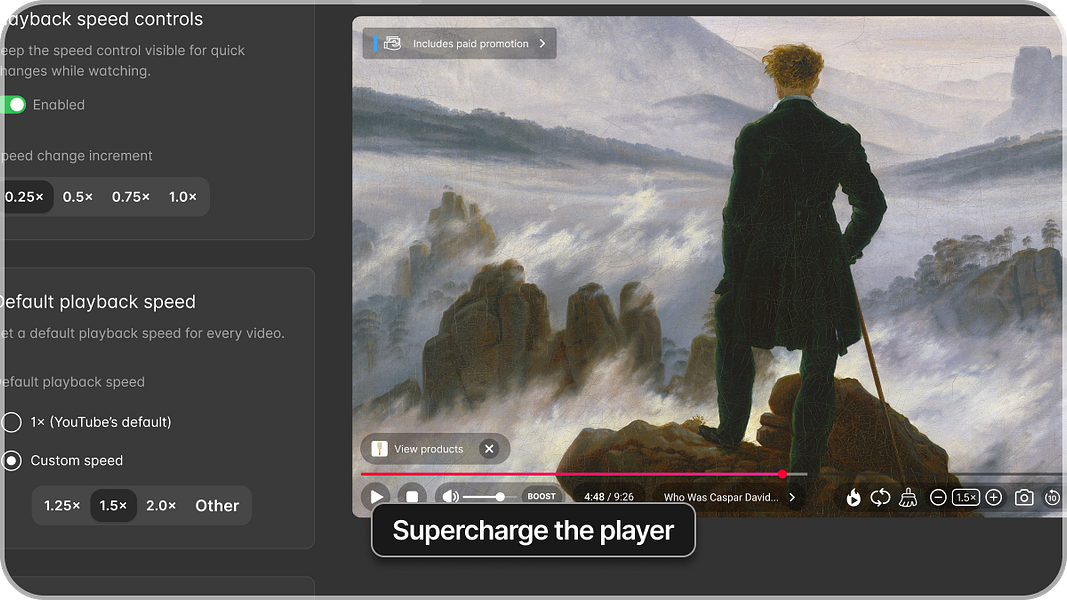Decrease playback speed with minus icon

click(938, 498)
